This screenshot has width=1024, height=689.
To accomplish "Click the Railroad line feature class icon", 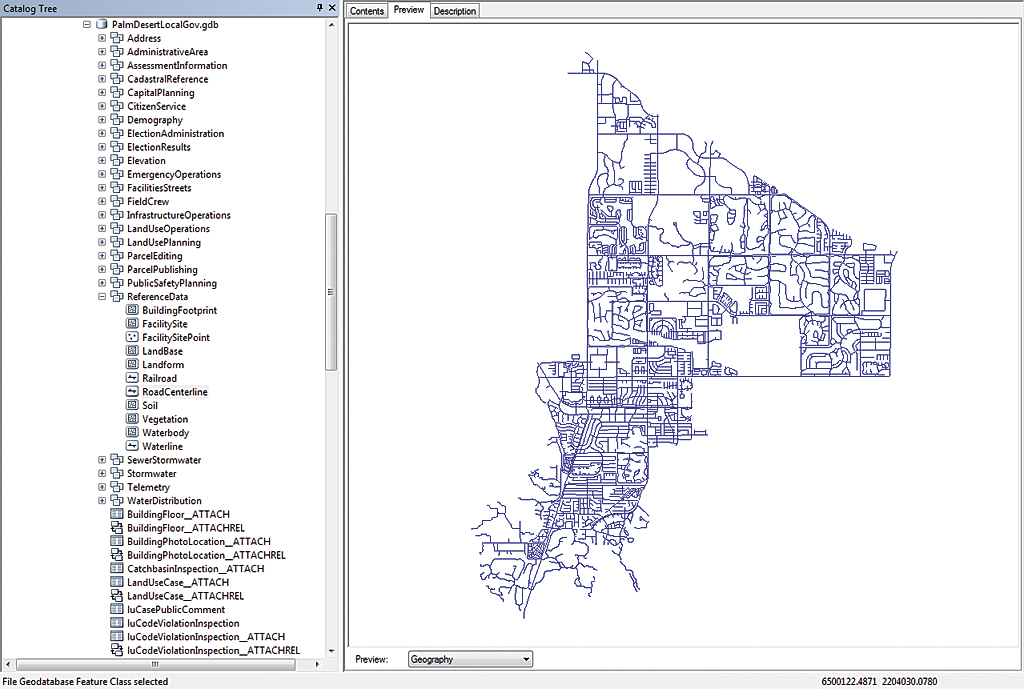I will tap(132, 378).
